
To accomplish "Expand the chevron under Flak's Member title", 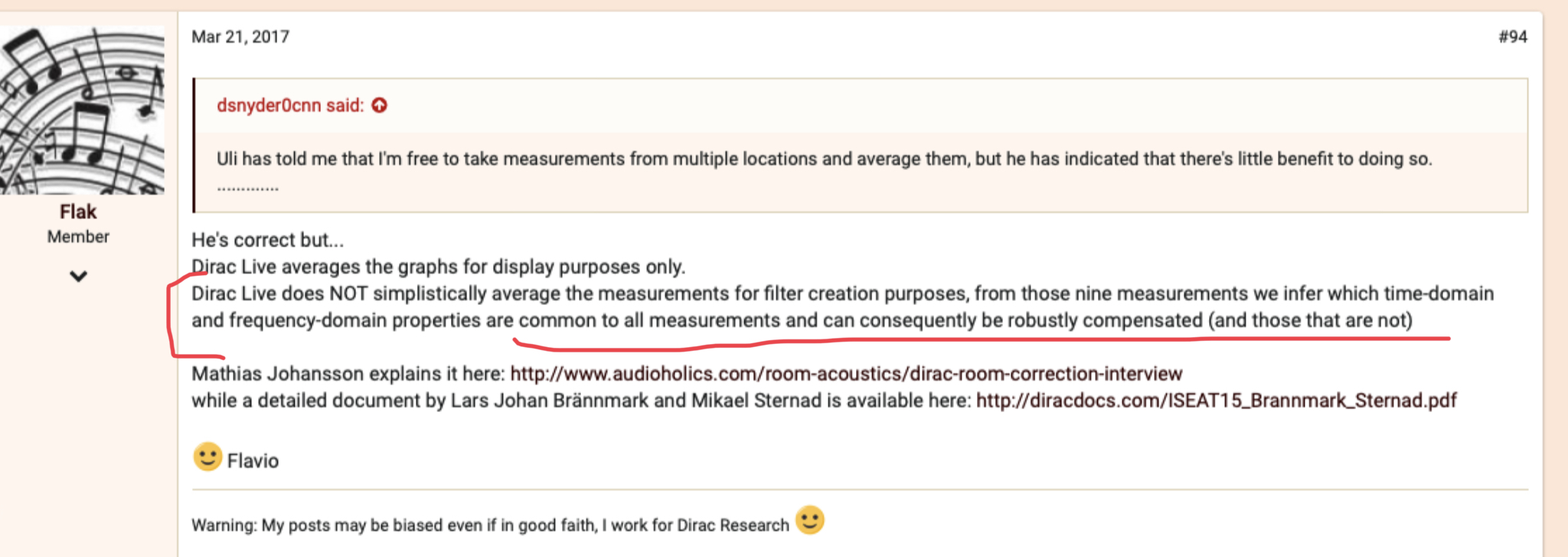I will coord(78,276).
